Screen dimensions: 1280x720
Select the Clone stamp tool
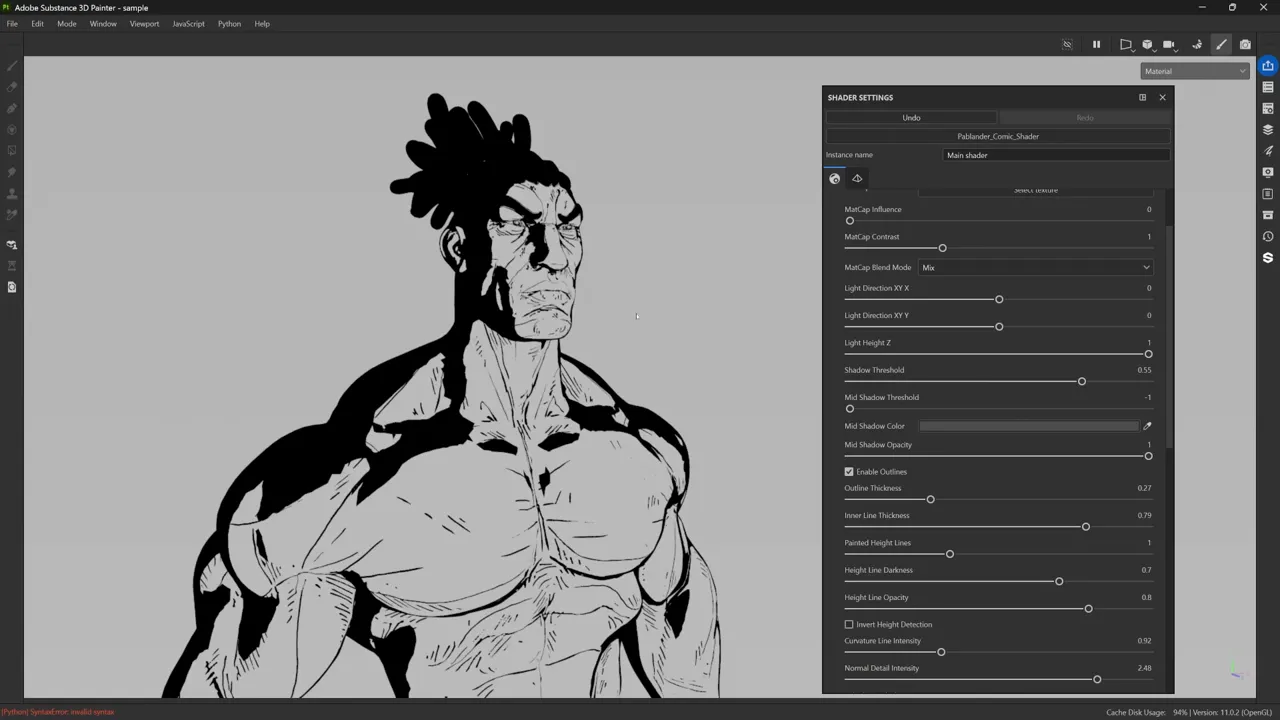coord(12,193)
